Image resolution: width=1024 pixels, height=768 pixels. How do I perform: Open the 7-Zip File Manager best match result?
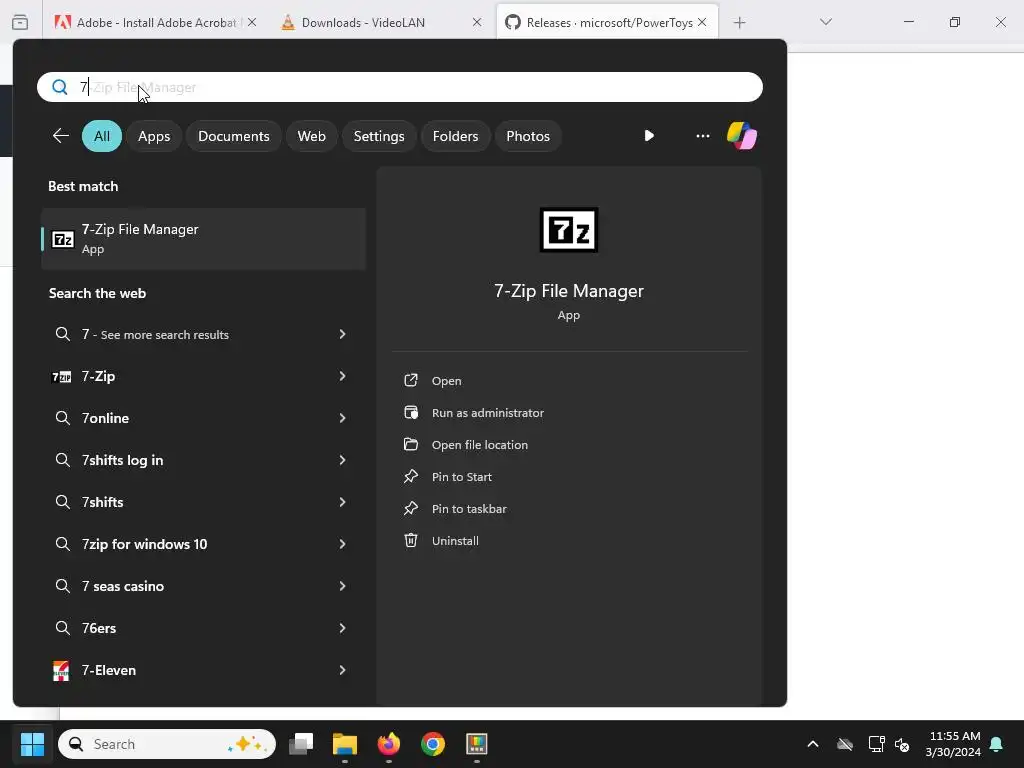coord(203,239)
